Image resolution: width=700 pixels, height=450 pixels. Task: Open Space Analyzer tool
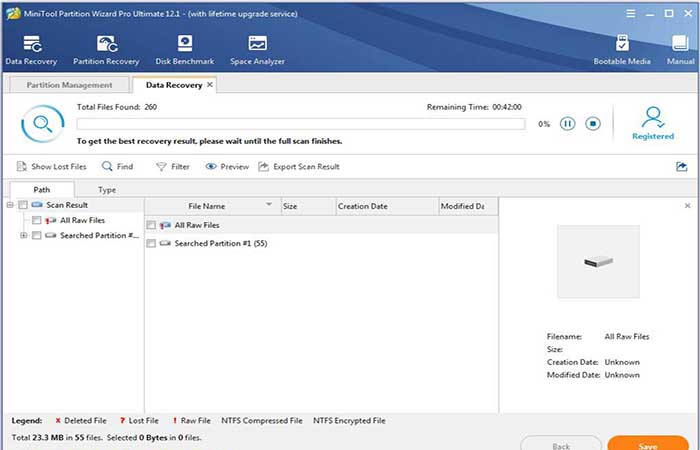click(x=258, y=50)
